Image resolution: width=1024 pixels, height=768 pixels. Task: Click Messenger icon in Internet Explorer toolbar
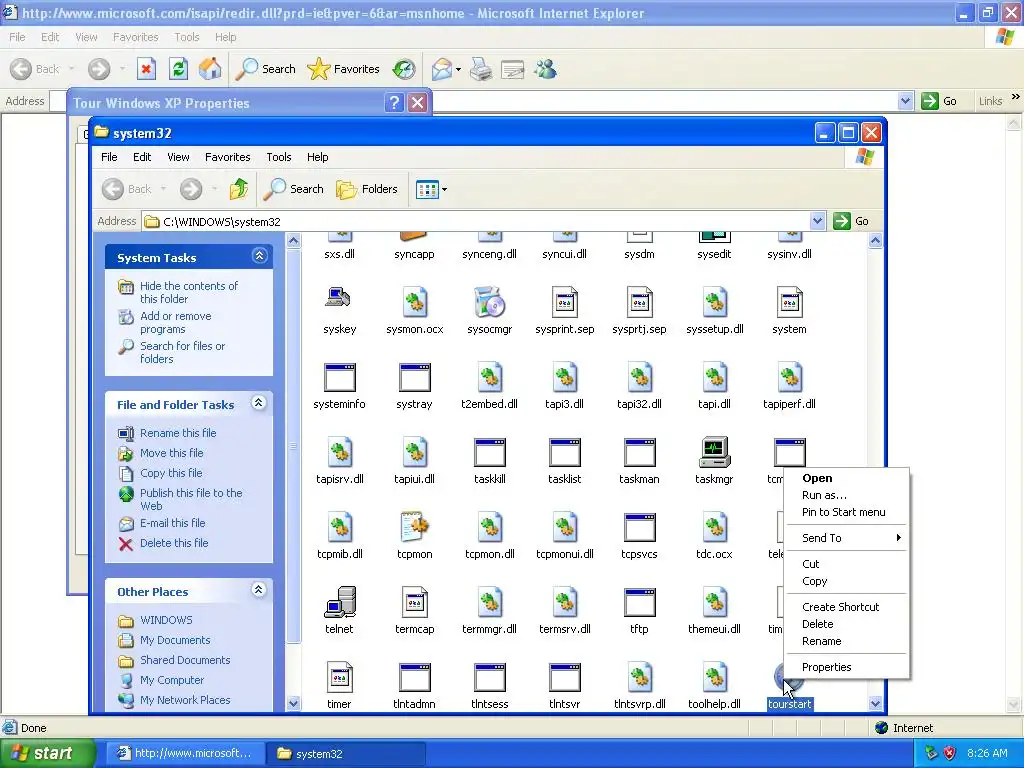545,69
